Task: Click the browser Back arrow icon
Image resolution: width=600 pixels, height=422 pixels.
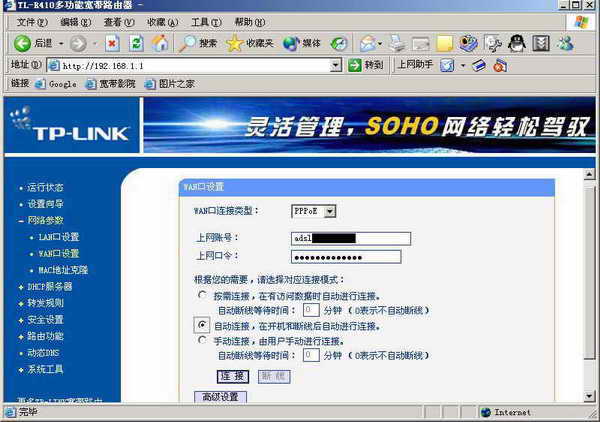Action: pos(22,43)
